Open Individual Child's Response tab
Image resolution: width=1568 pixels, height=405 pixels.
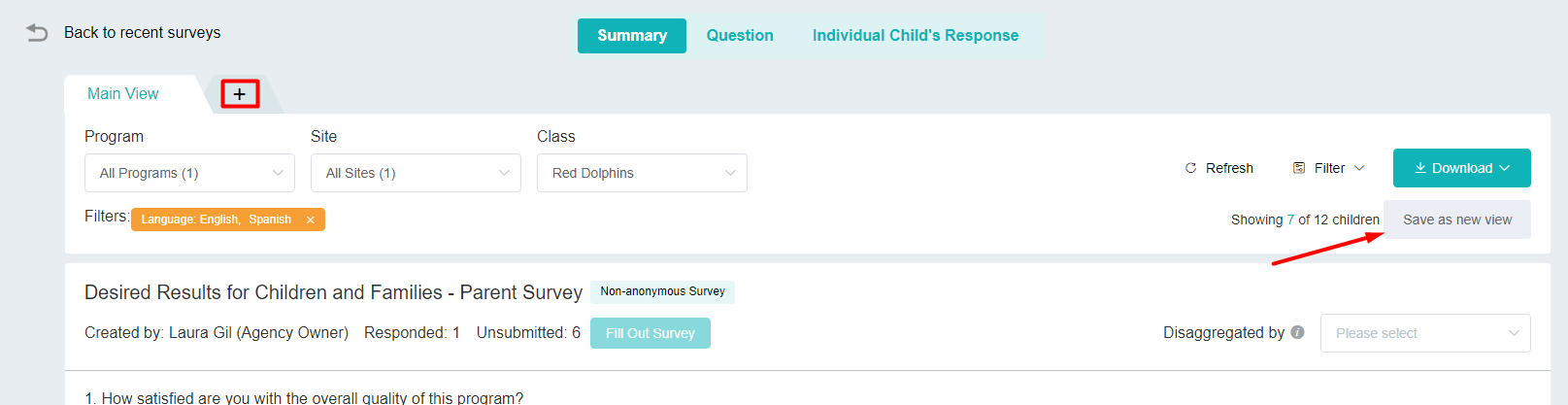click(x=916, y=36)
